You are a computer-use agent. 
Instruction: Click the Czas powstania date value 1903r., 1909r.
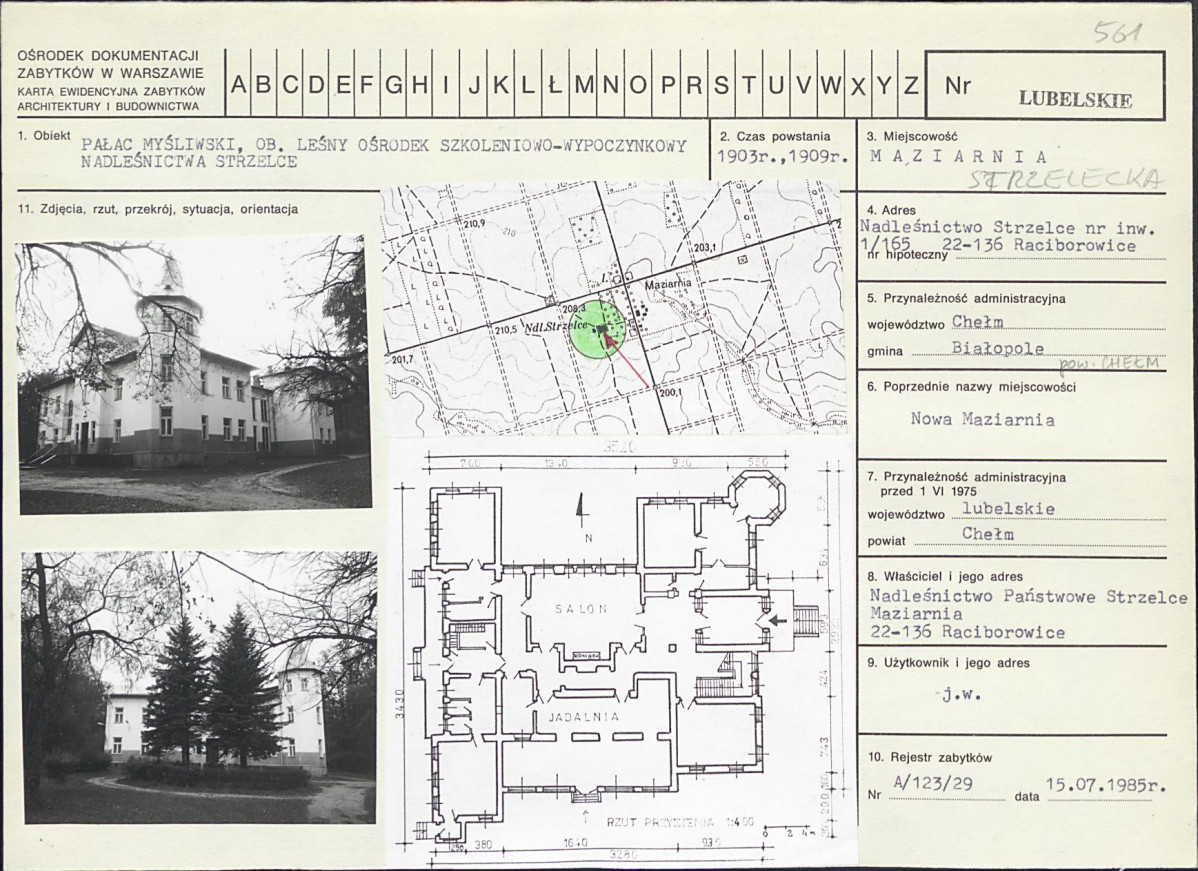click(783, 156)
